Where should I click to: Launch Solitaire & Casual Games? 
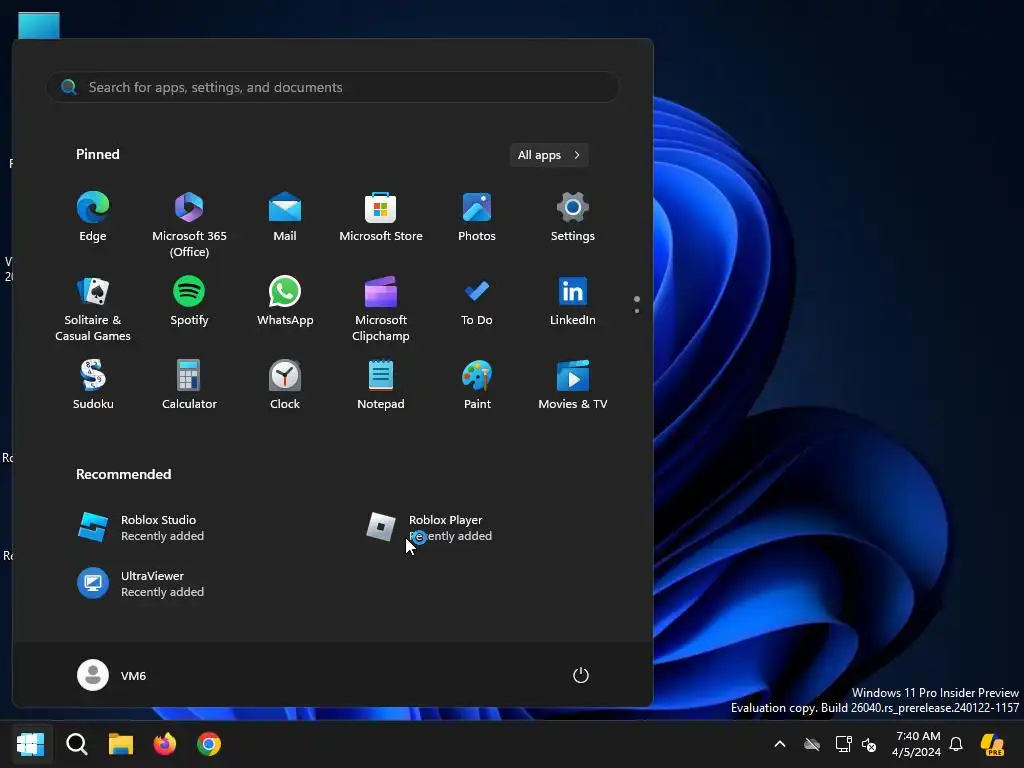coord(93,308)
